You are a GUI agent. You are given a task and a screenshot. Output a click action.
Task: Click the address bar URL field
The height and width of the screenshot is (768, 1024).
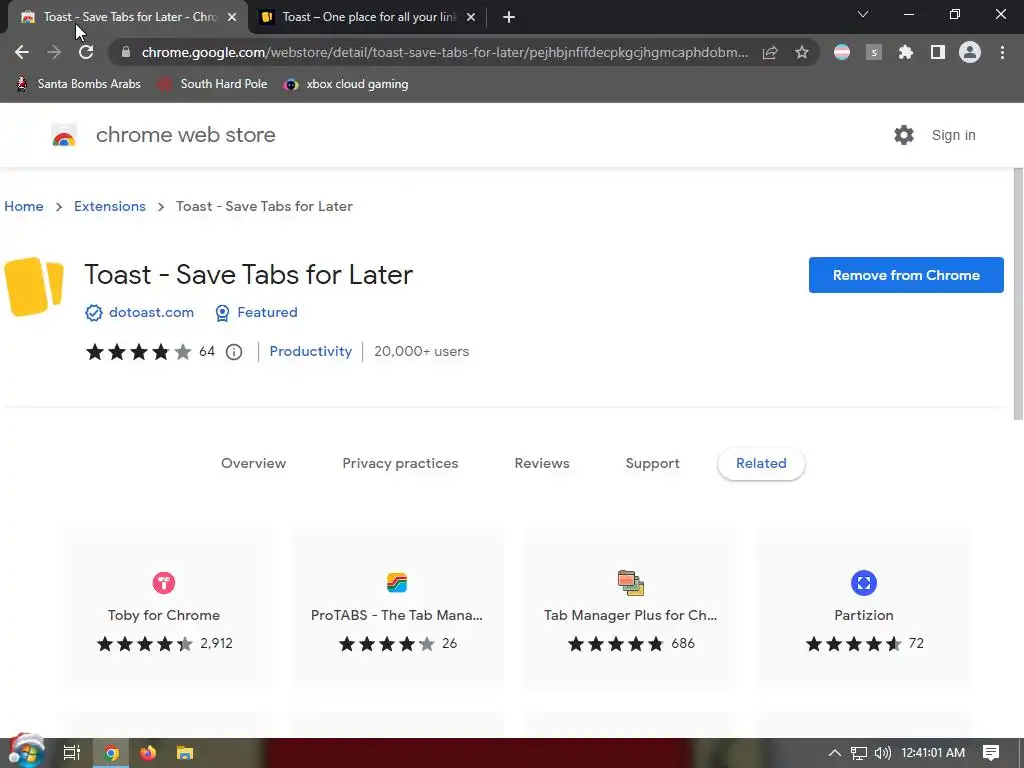click(444, 52)
